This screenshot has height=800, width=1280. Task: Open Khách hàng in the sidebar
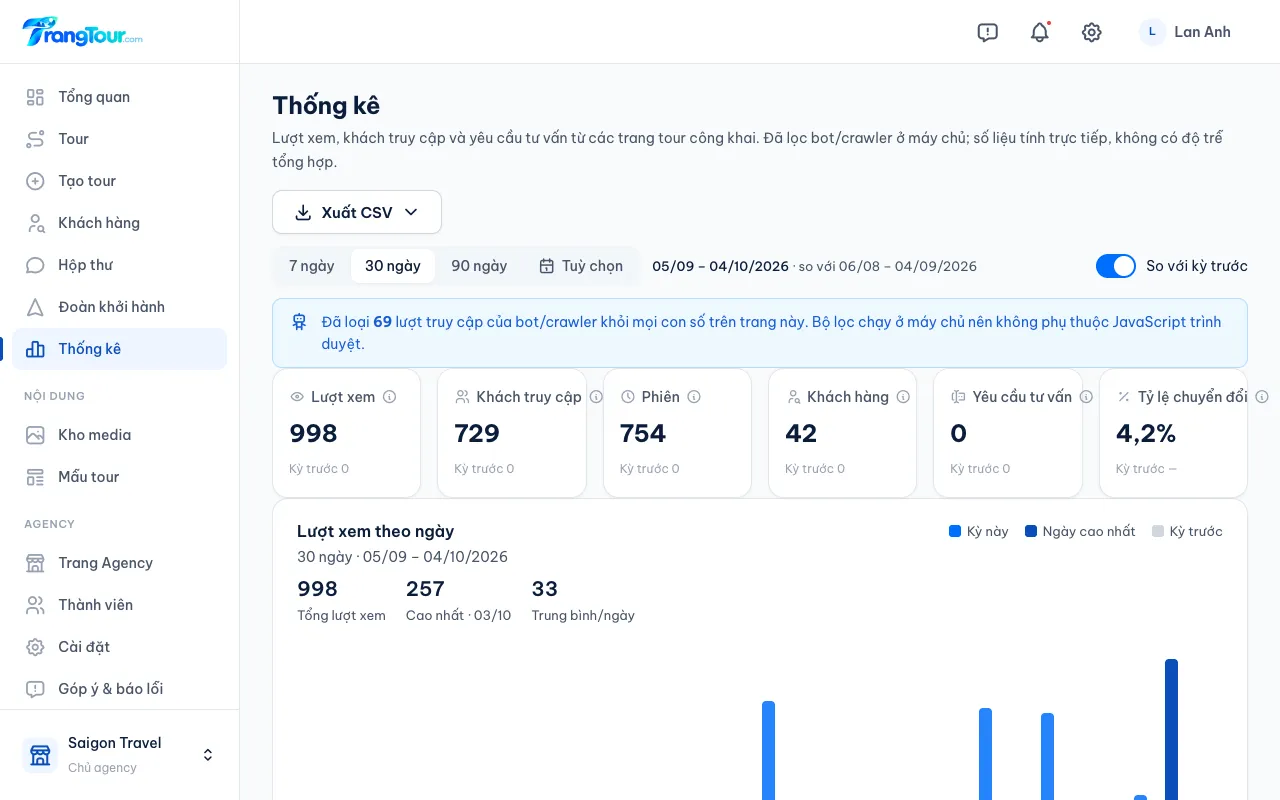coord(120,223)
